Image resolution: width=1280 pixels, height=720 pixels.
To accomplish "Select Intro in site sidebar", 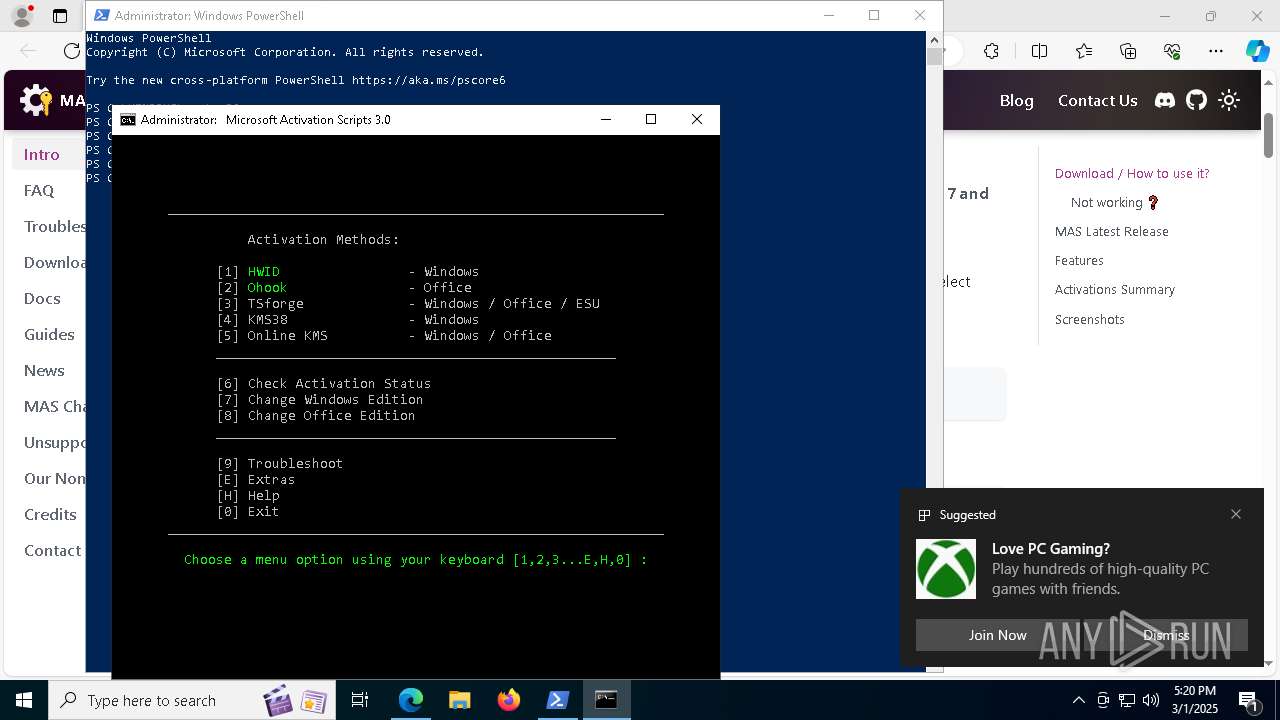I will coord(42,154).
